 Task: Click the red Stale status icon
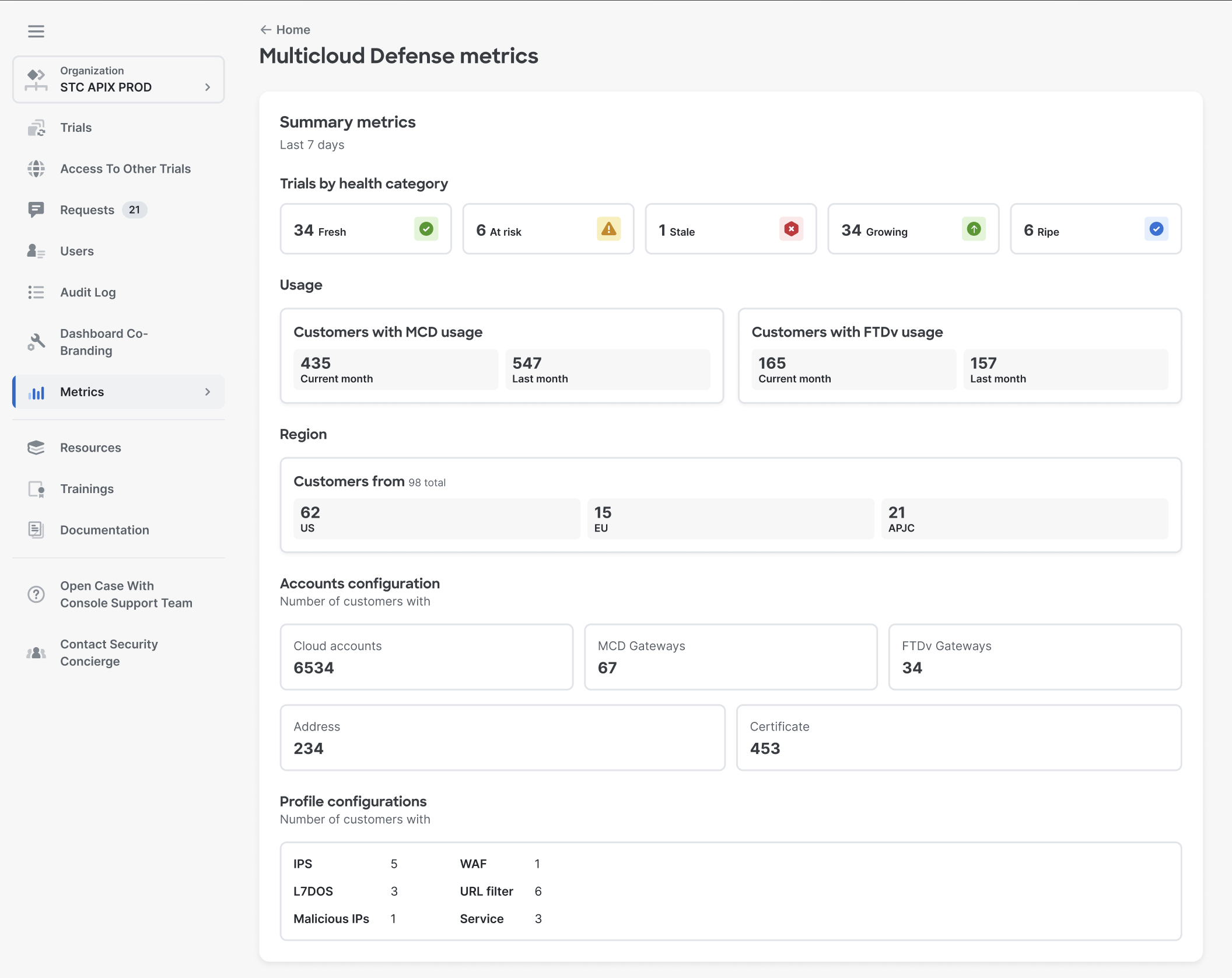(x=791, y=229)
